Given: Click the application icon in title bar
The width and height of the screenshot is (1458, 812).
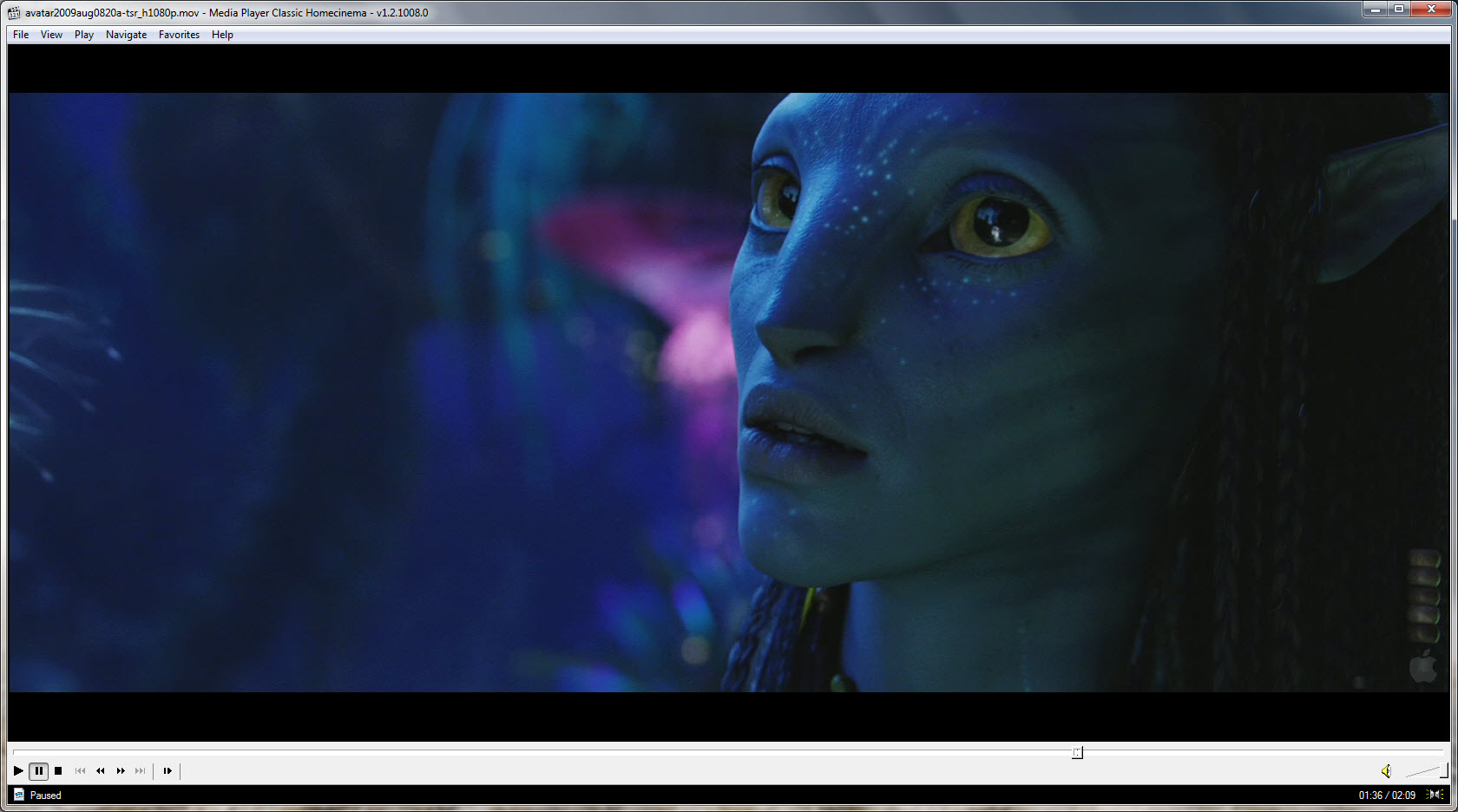Looking at the screenshot, I should pos(14,13).
